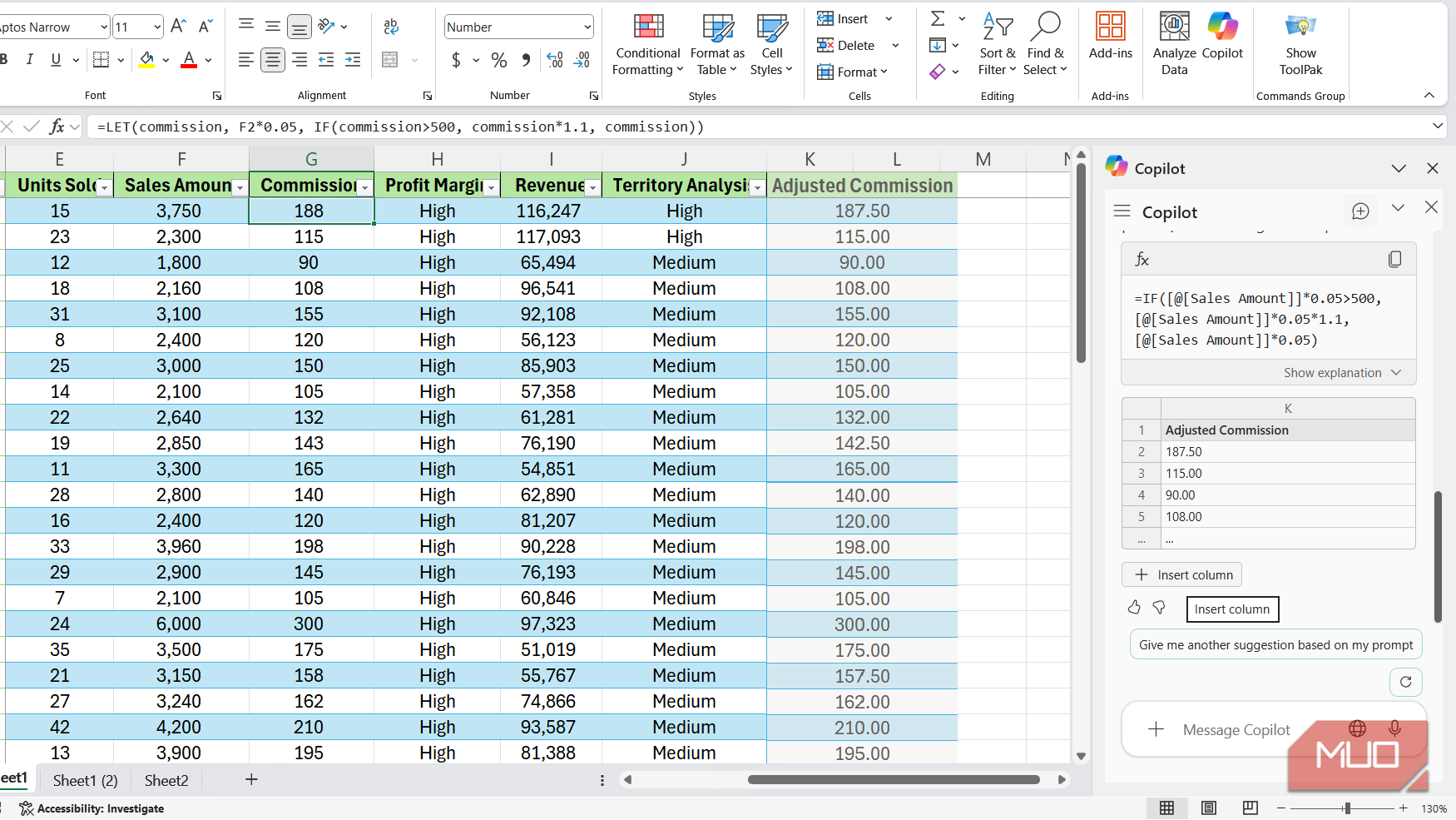Toggle center horizontal alignment
This screenshot has height=820, width=1456.
(272, 60)
